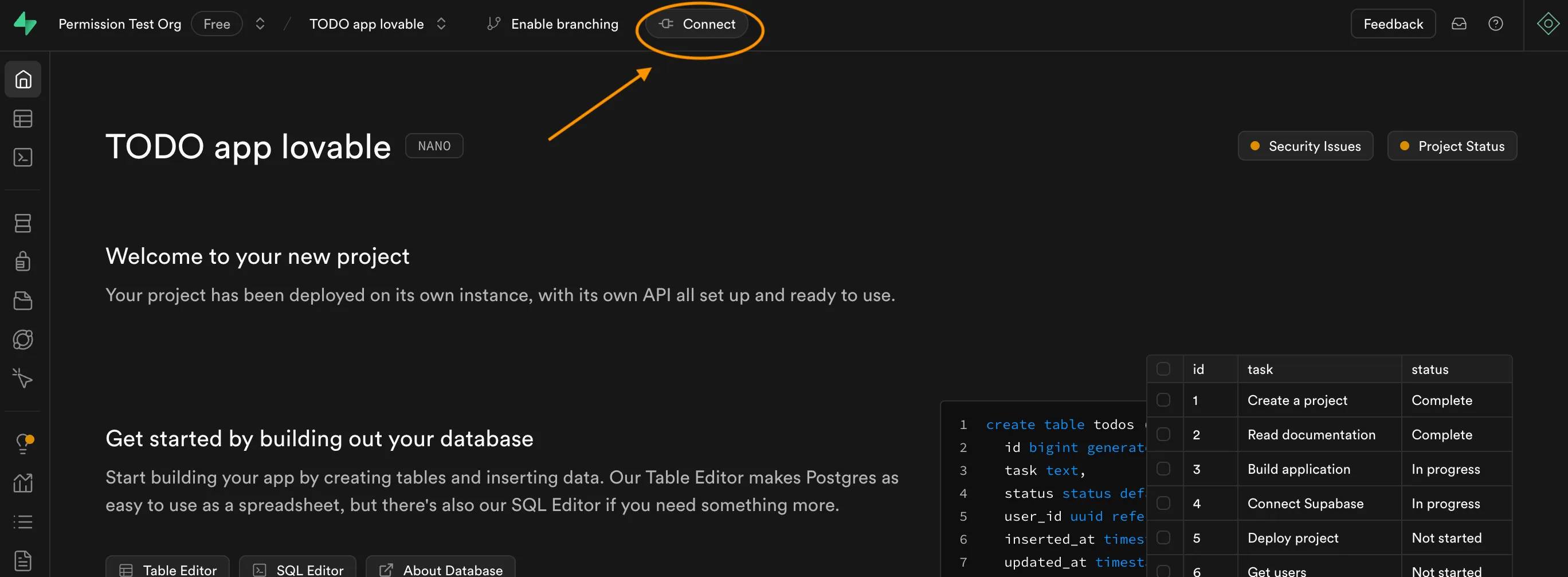Open the Database section icon

[22, 223]
